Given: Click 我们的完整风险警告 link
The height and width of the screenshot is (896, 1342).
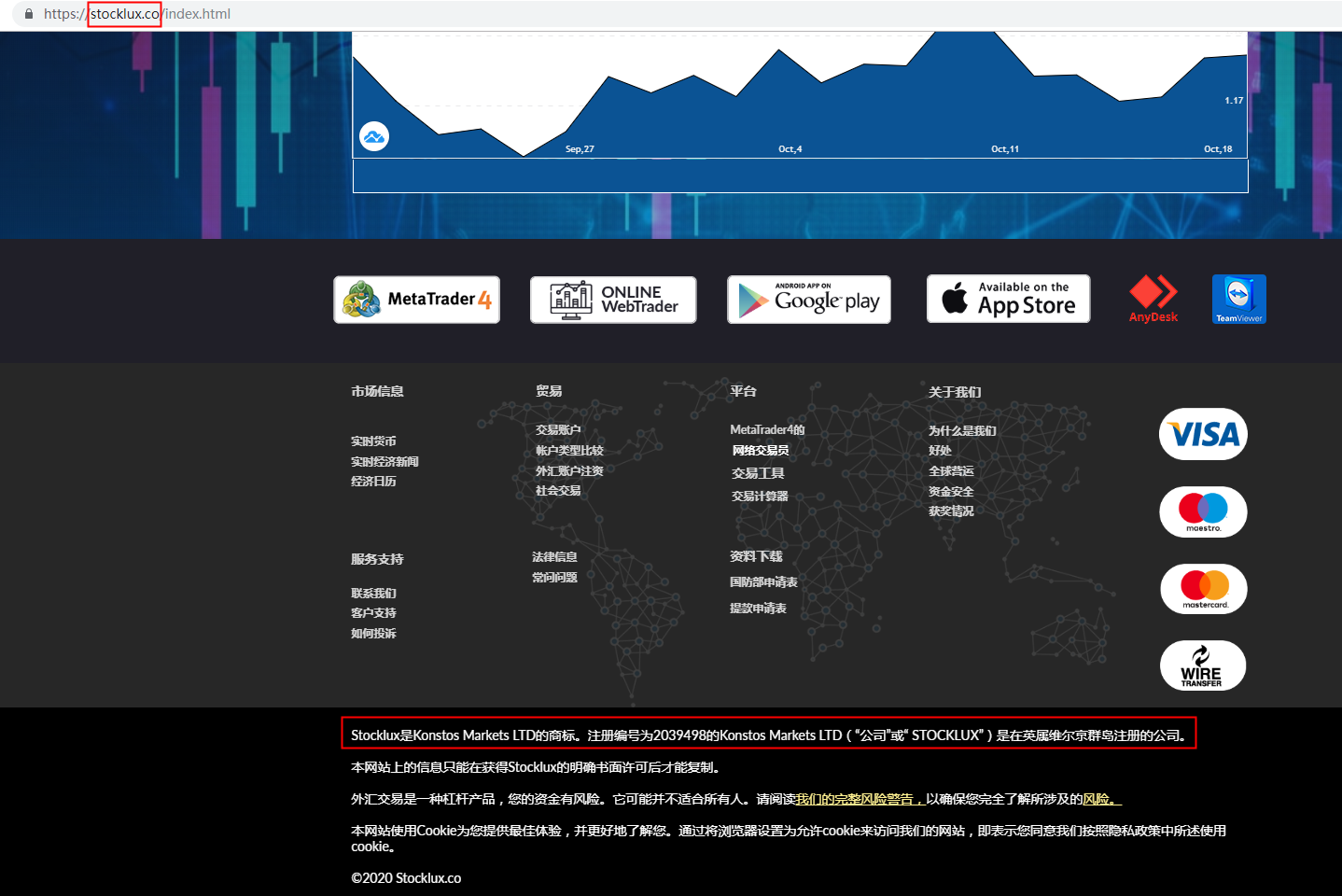Looking at the screenshot, I should click(x=860, y=799).
